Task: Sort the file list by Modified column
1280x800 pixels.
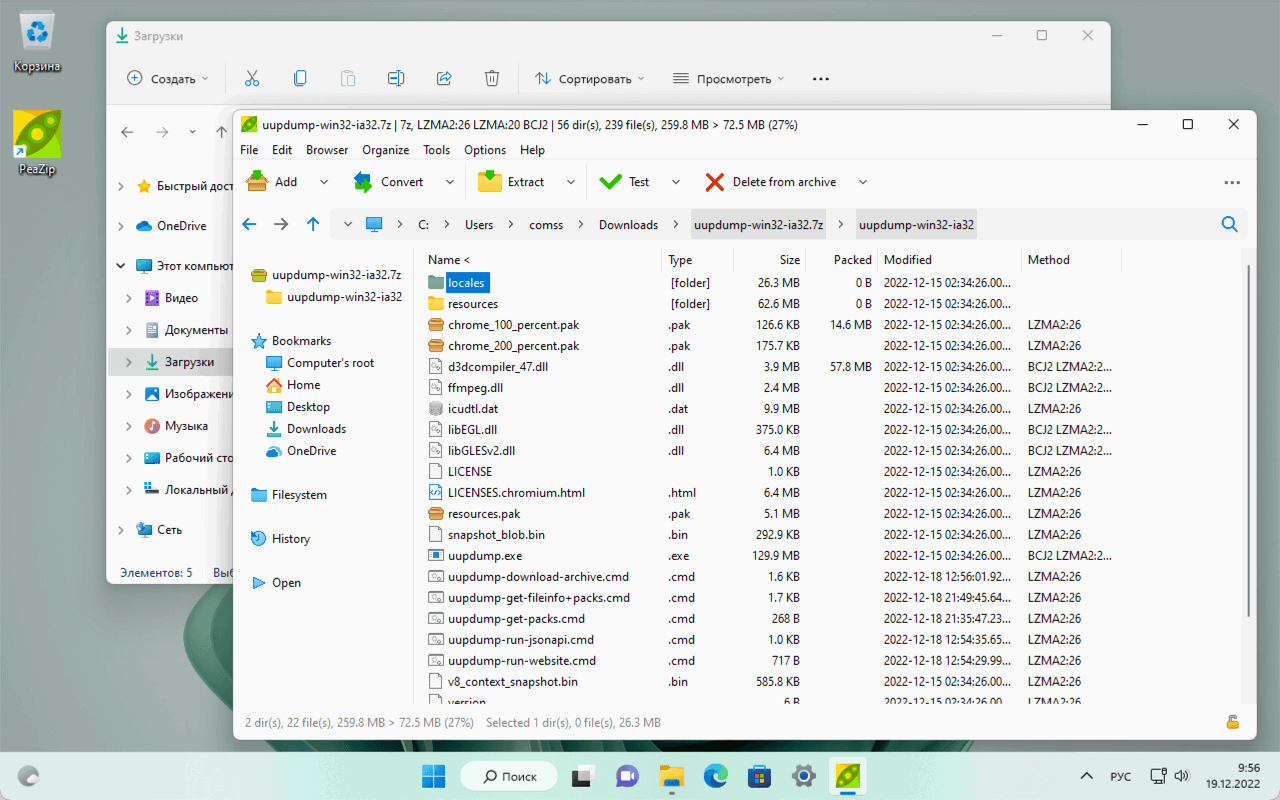Action: click(949, 260)
